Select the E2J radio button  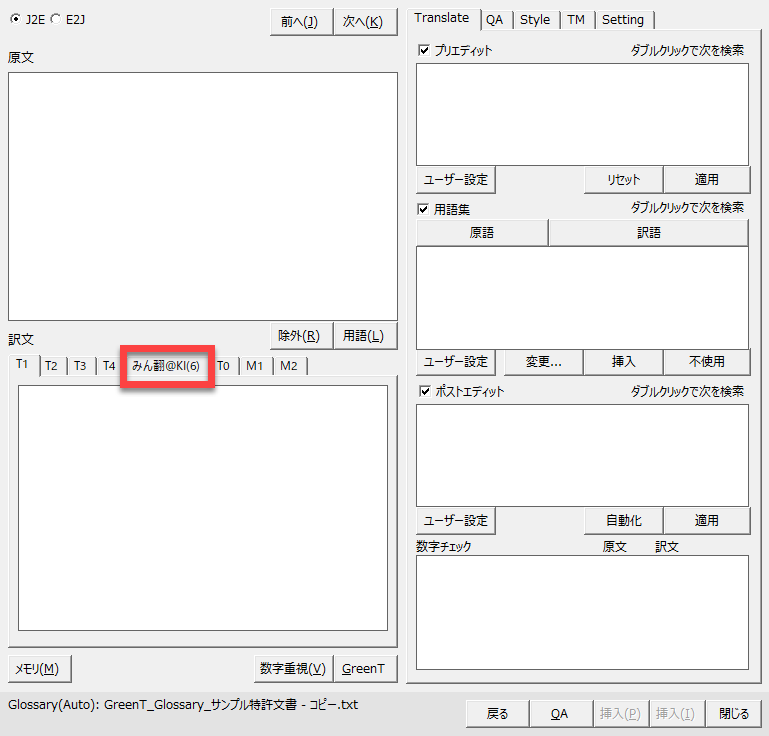(56, 18)
